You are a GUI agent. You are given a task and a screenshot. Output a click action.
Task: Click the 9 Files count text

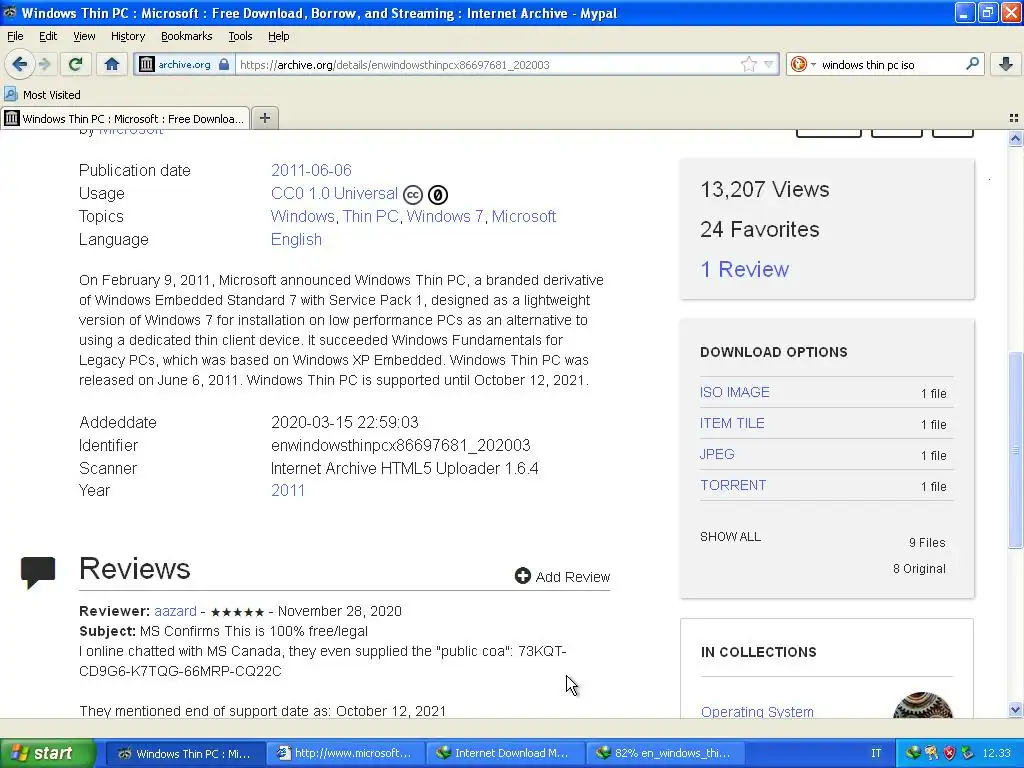[x=927, y=543]
